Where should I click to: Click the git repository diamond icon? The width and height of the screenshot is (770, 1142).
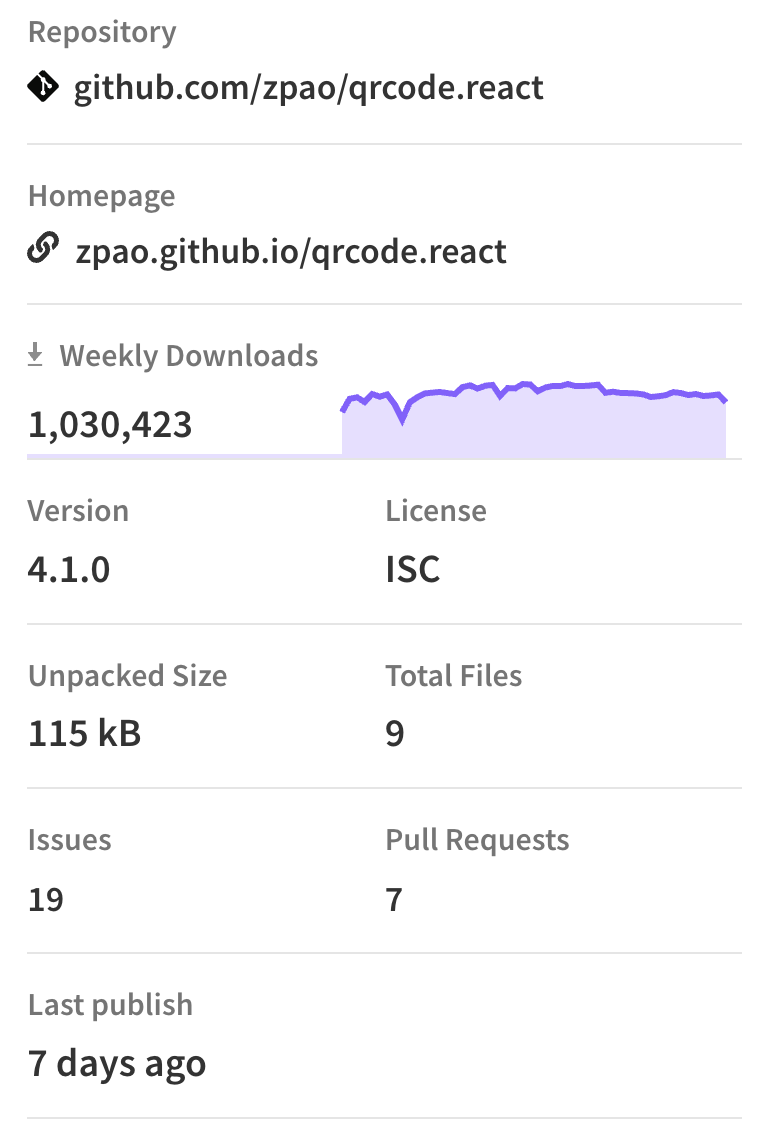[43, 87]
